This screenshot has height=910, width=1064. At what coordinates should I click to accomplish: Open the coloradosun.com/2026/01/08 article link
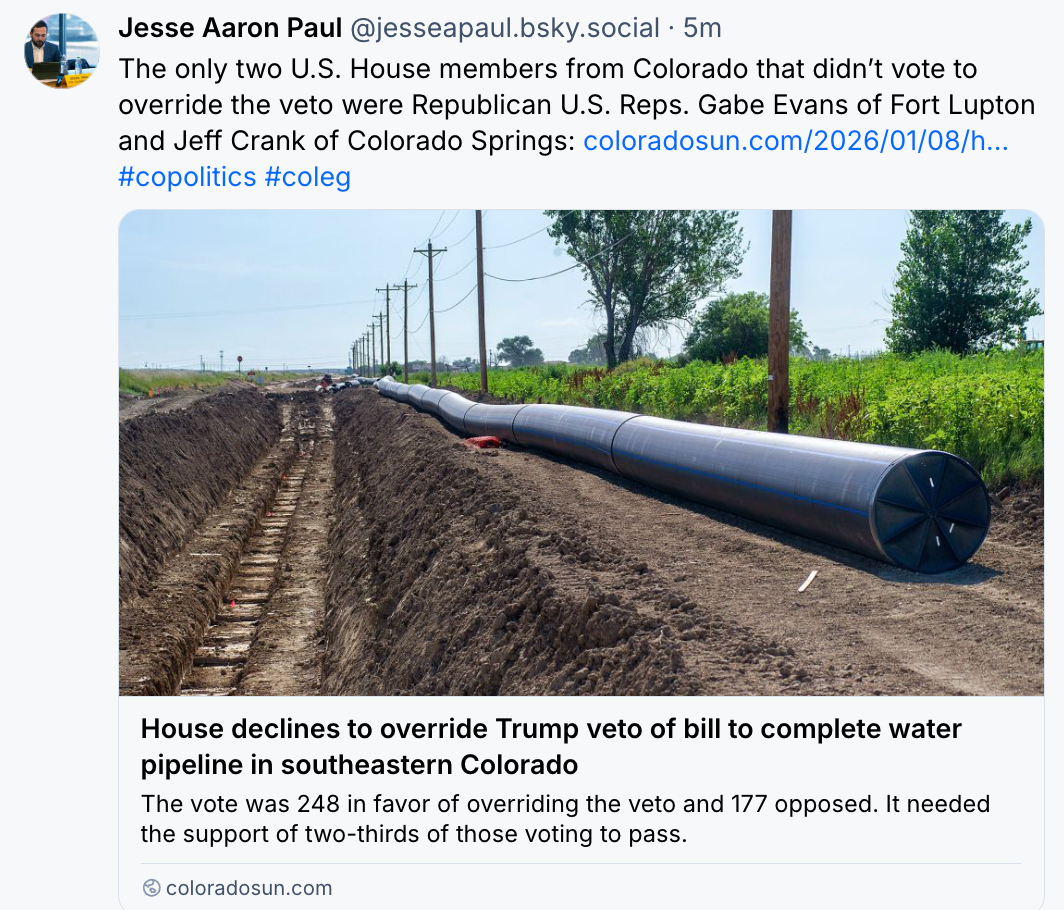[795, 140]
